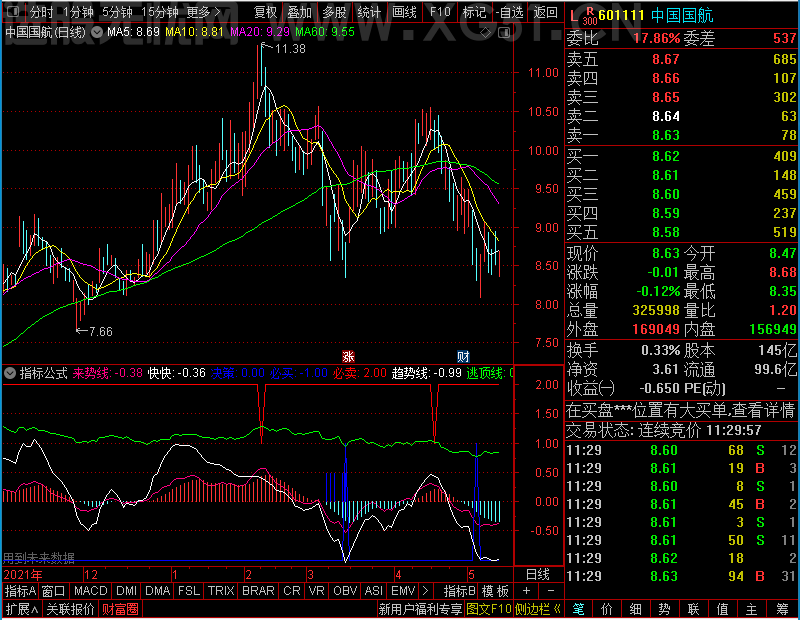Open the 多股 multi-stock view
Image resolution: width=800 pixels, height=620 pixels.
(334, 12)
